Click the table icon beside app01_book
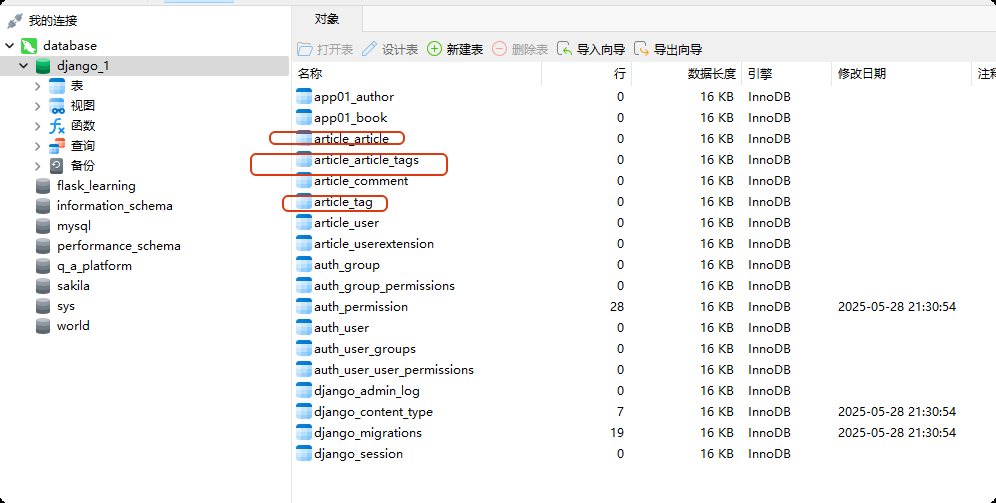996x503 pixels. (x=304, y=117)
